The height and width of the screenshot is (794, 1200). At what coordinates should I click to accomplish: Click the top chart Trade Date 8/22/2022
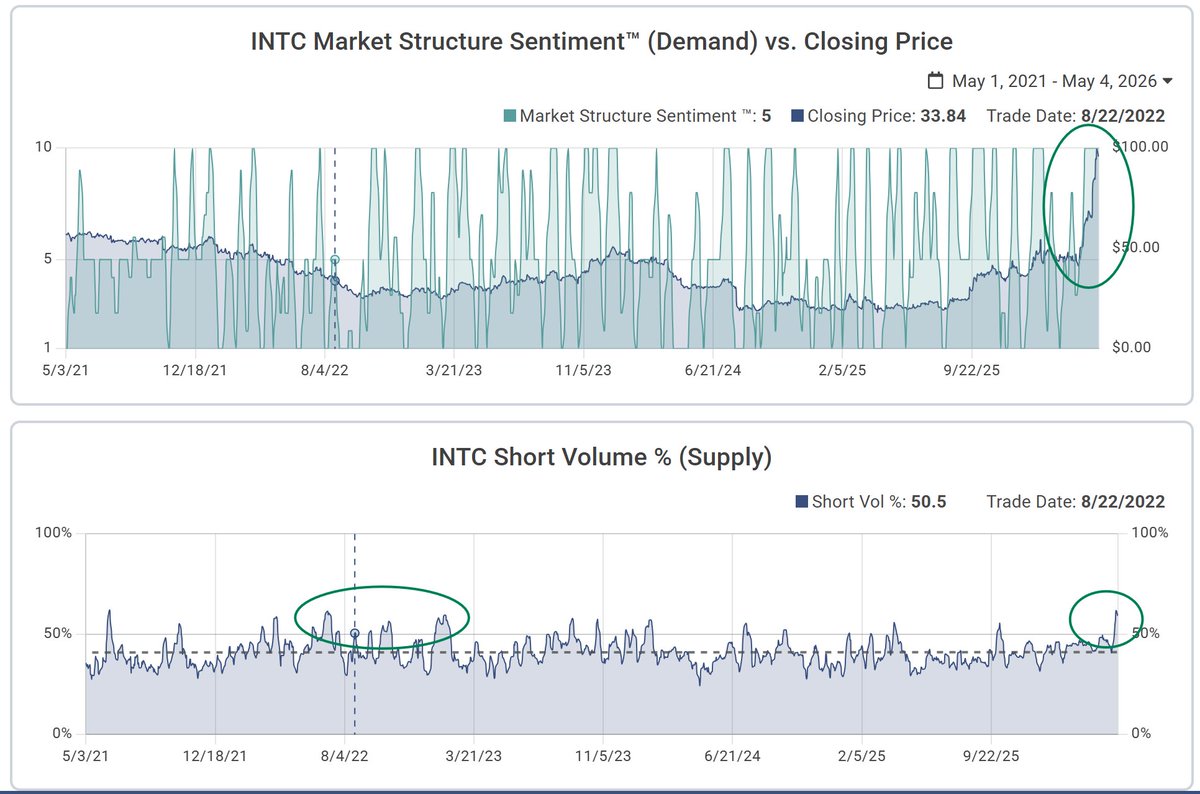click(1076, 116)
